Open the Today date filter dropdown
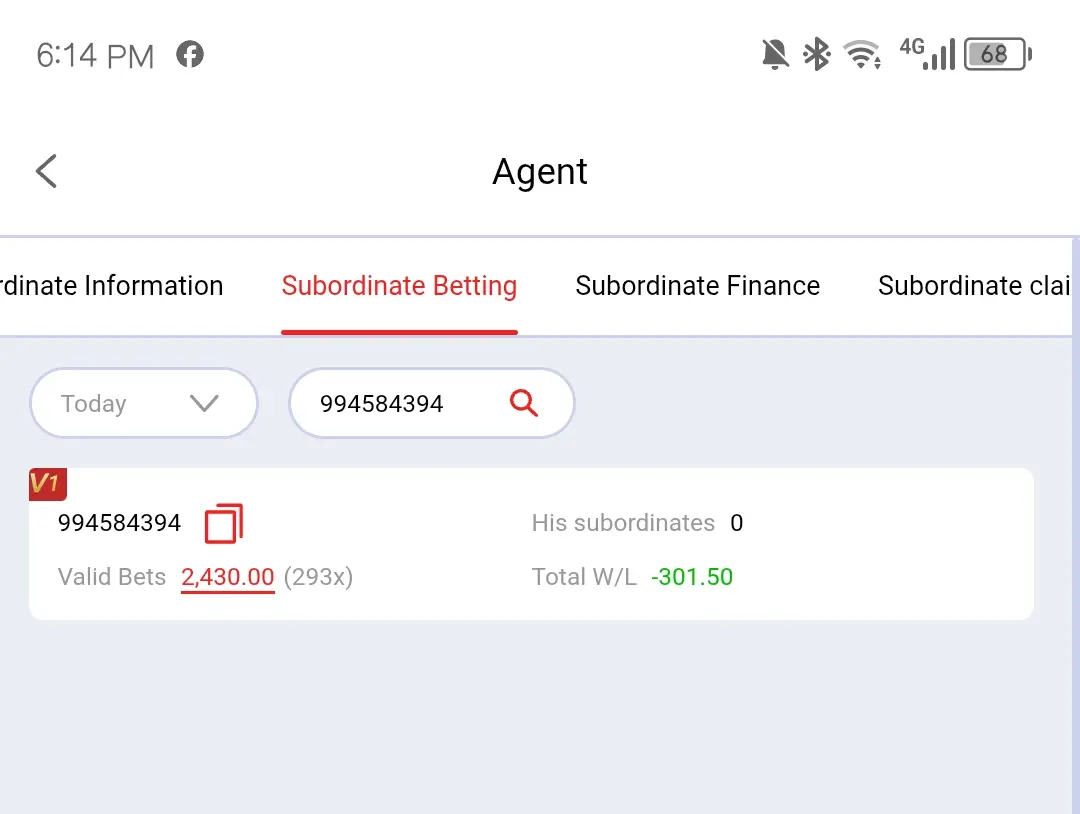This screenshot has width=1080, height=814. [144, 403]
